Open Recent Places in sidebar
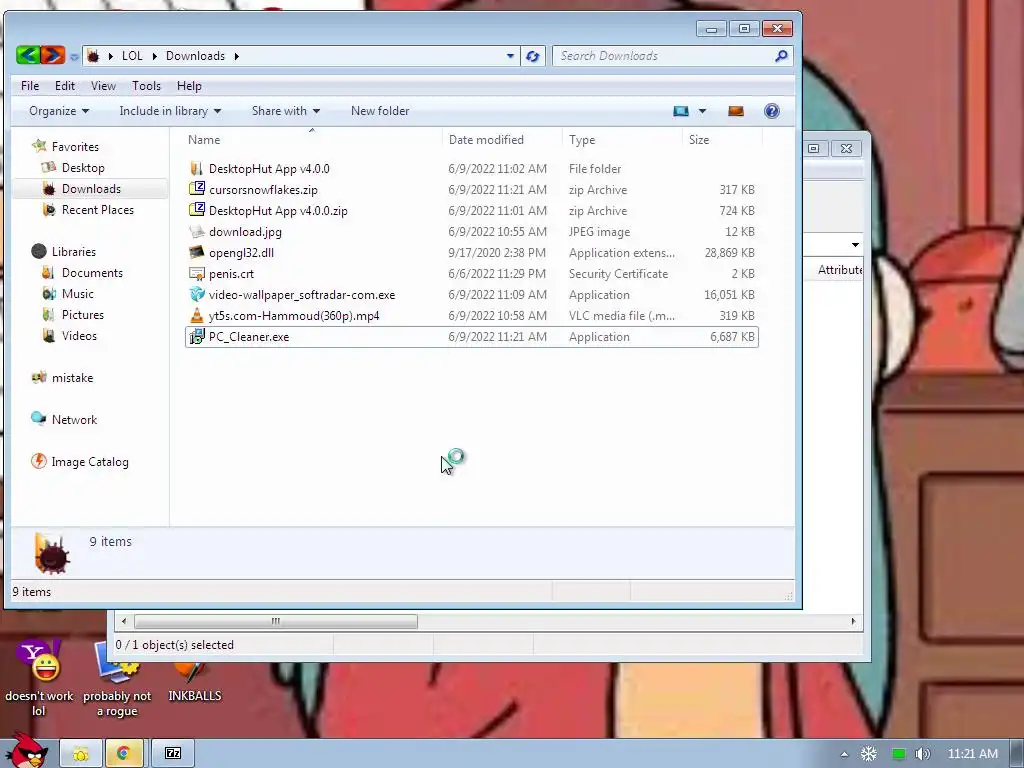 pyautogui.click(x=98, y=210)
